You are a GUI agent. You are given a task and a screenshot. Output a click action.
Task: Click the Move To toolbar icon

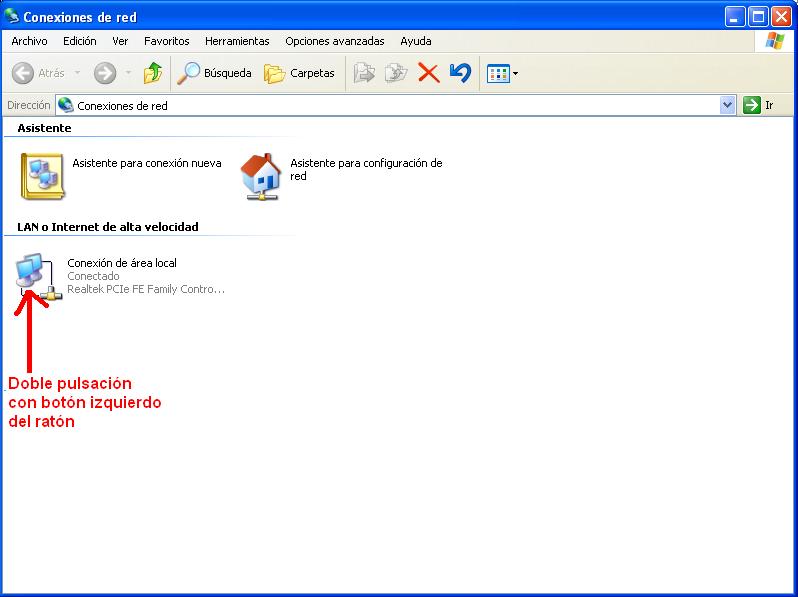[364, 73]
